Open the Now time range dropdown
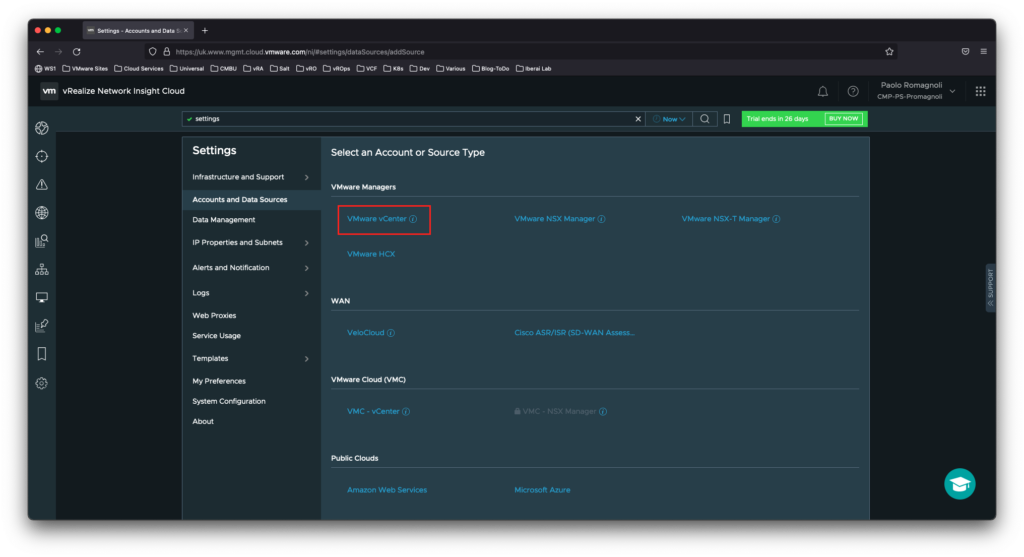Viewport: 1024px width, 557px height. click(671, 119)
